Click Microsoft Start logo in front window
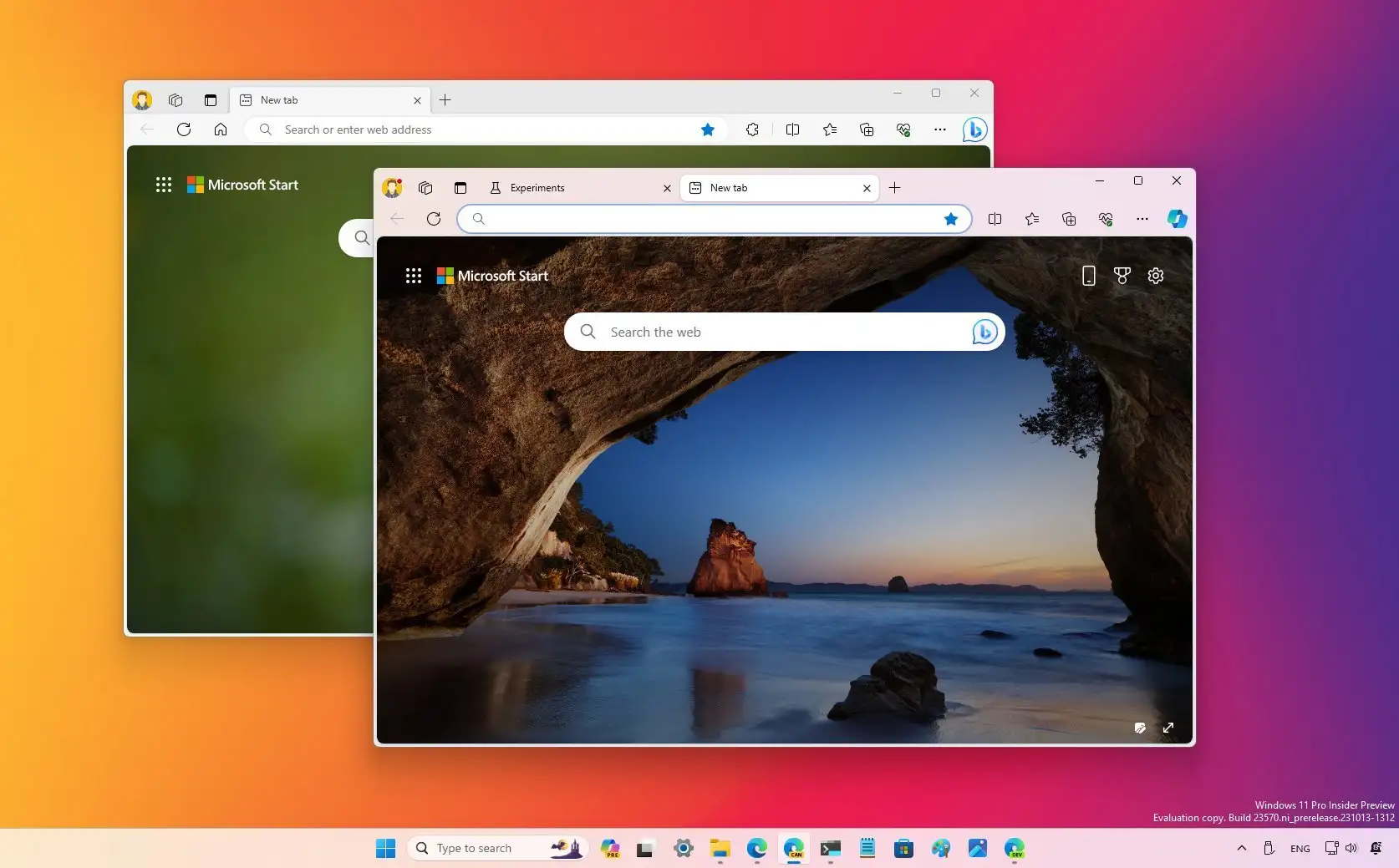 coord(492,276)
